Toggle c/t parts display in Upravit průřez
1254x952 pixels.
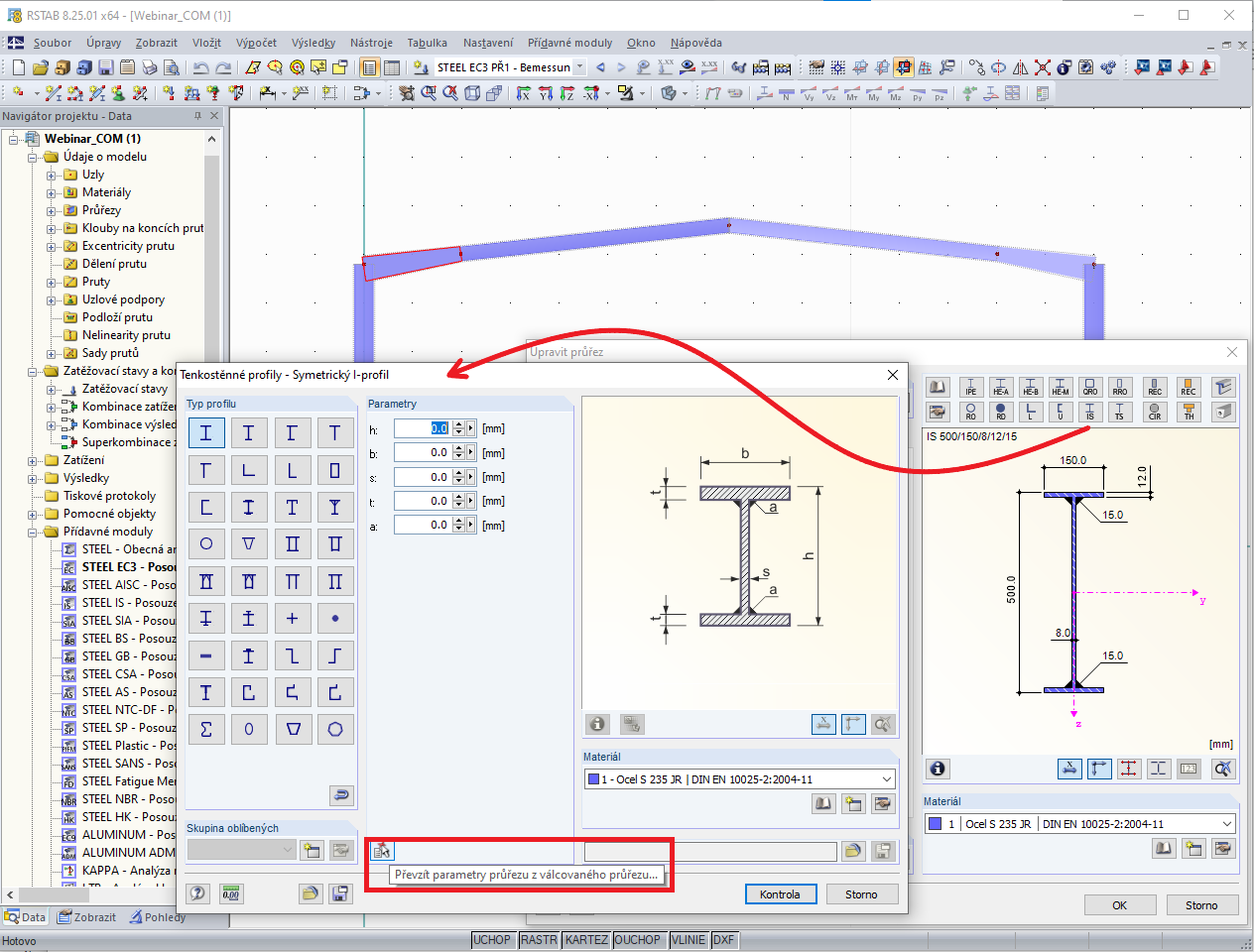(x=1159, y=769)
